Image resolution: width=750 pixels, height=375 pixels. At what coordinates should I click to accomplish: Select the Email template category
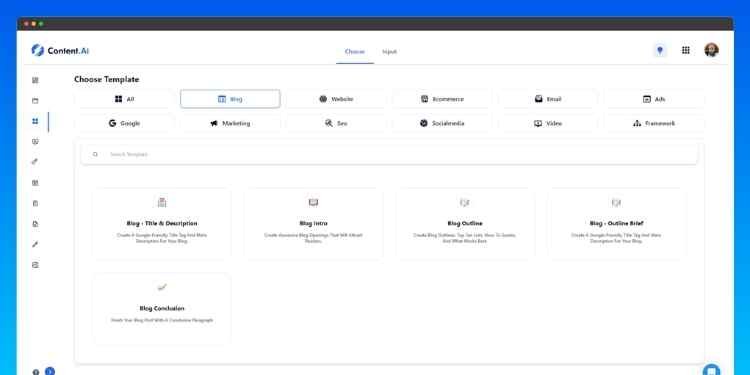click(x=548, y=99)
